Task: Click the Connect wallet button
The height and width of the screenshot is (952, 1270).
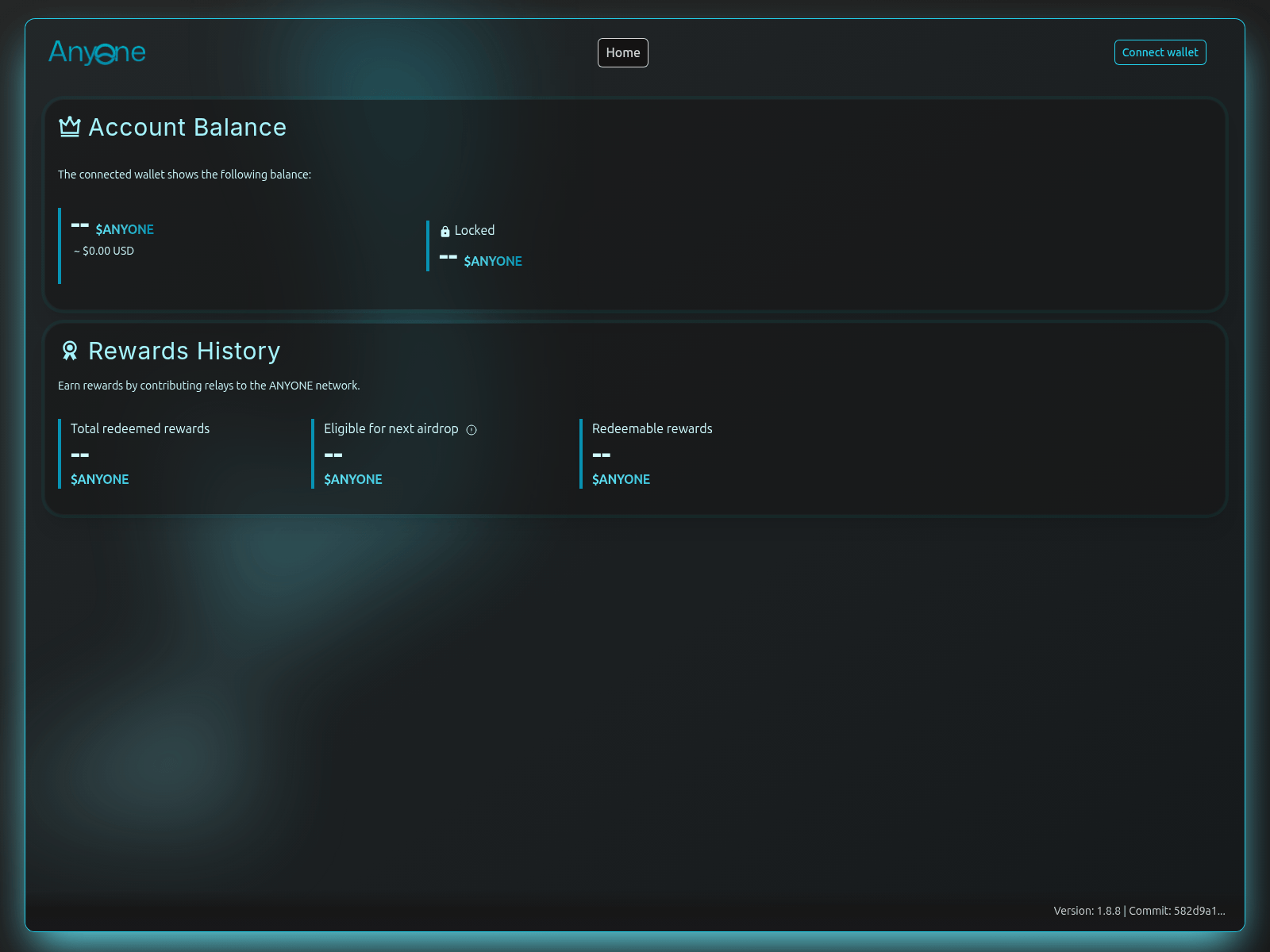Action: coord(1160,52)
